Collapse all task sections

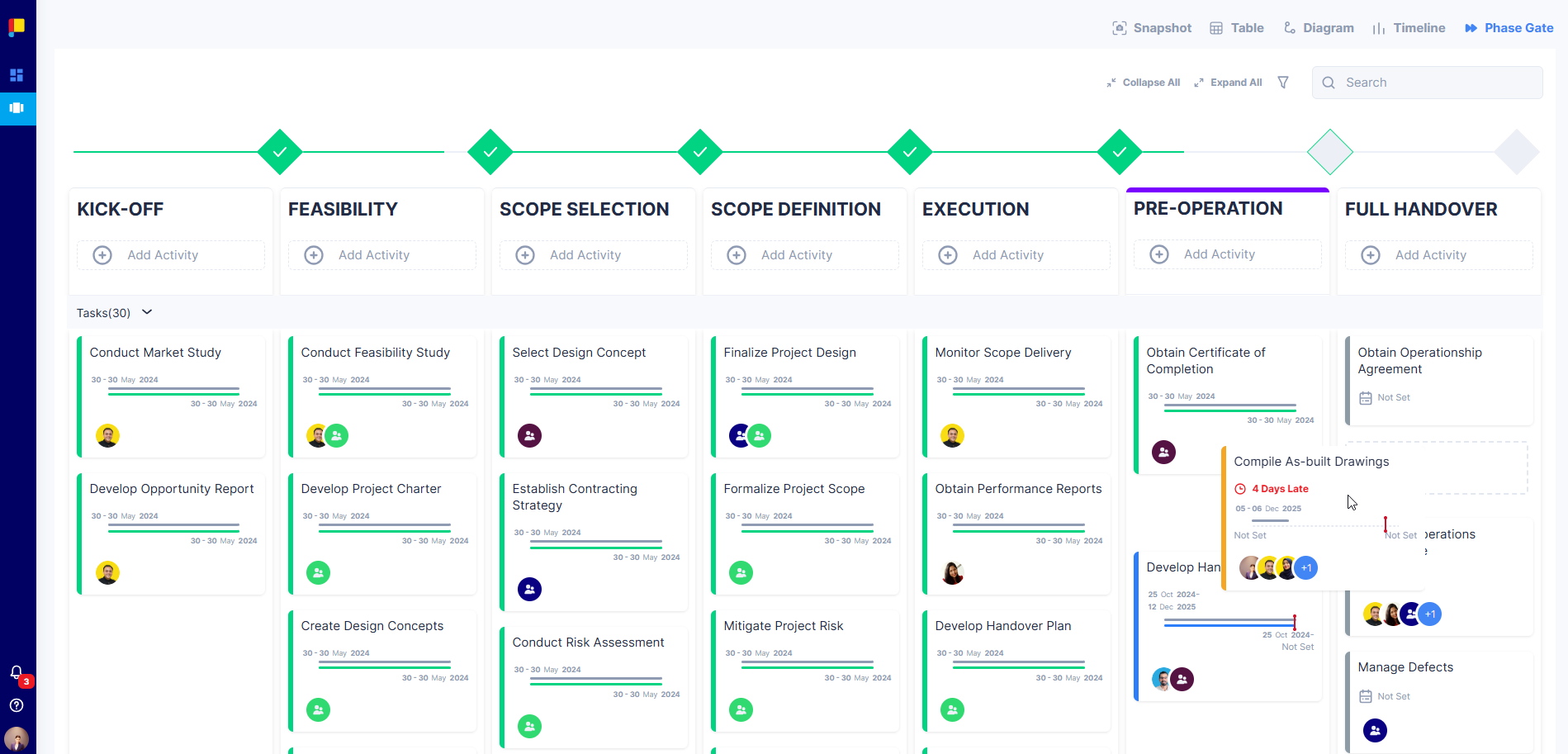pyautogui.click(x=1144, y=83)
